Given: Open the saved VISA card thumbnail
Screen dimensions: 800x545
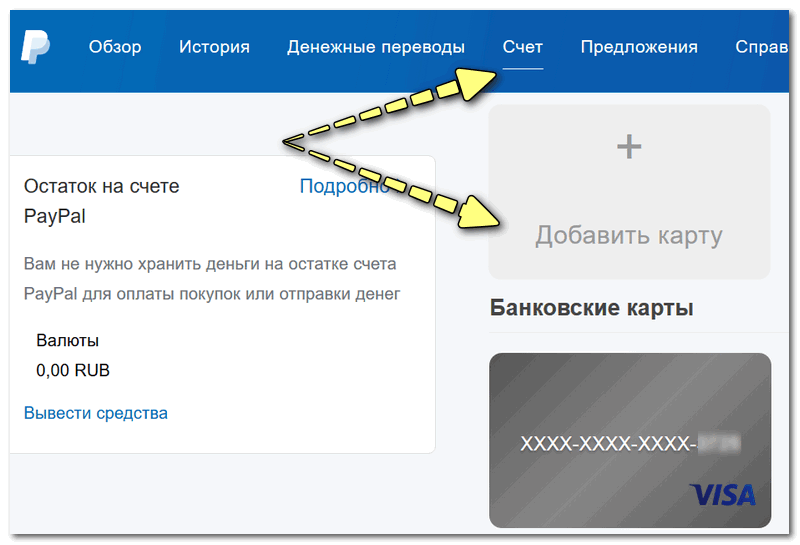Looking at the screenshot, I should 630,440.
